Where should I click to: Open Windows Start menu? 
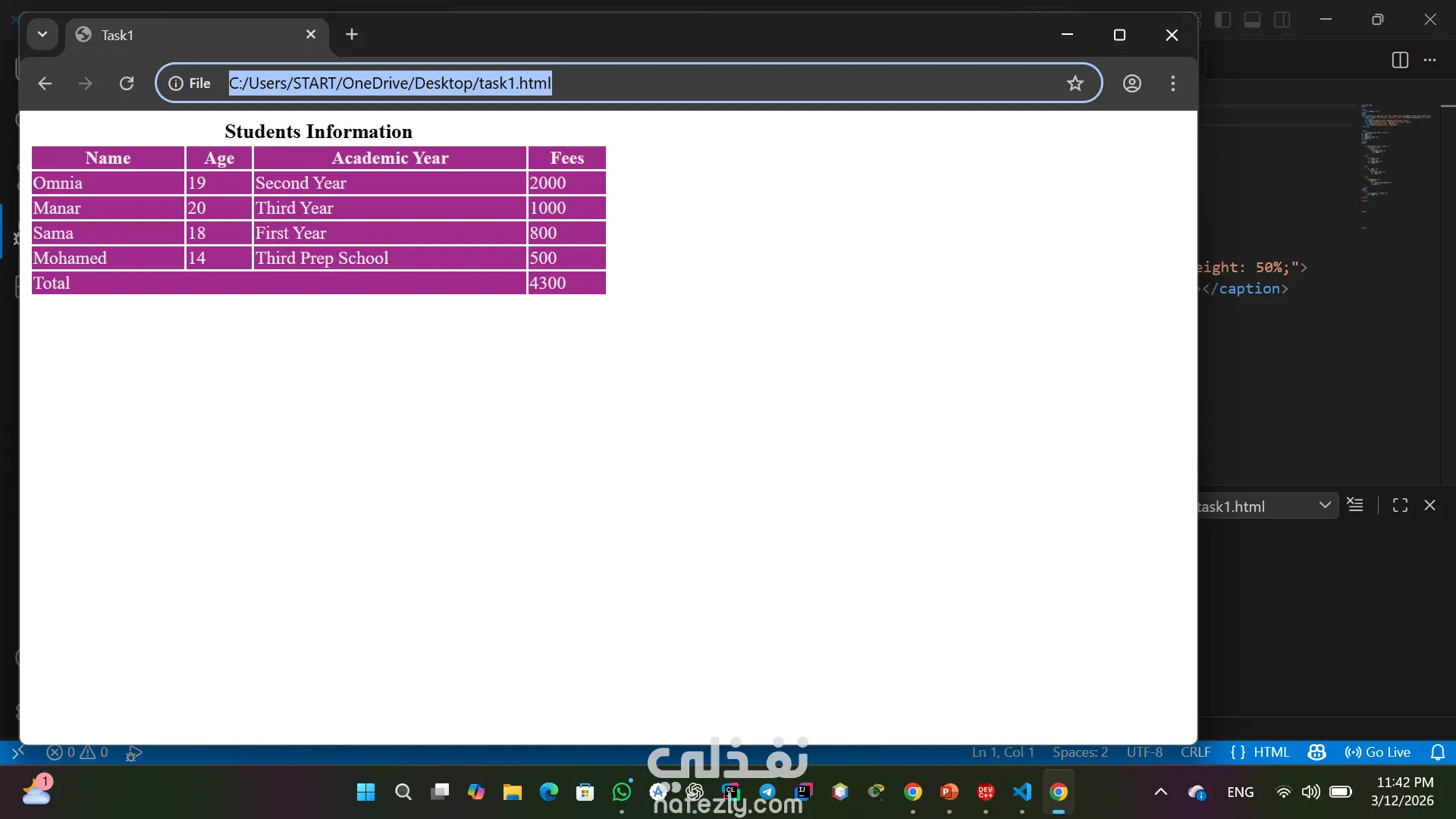click(366, 792)
